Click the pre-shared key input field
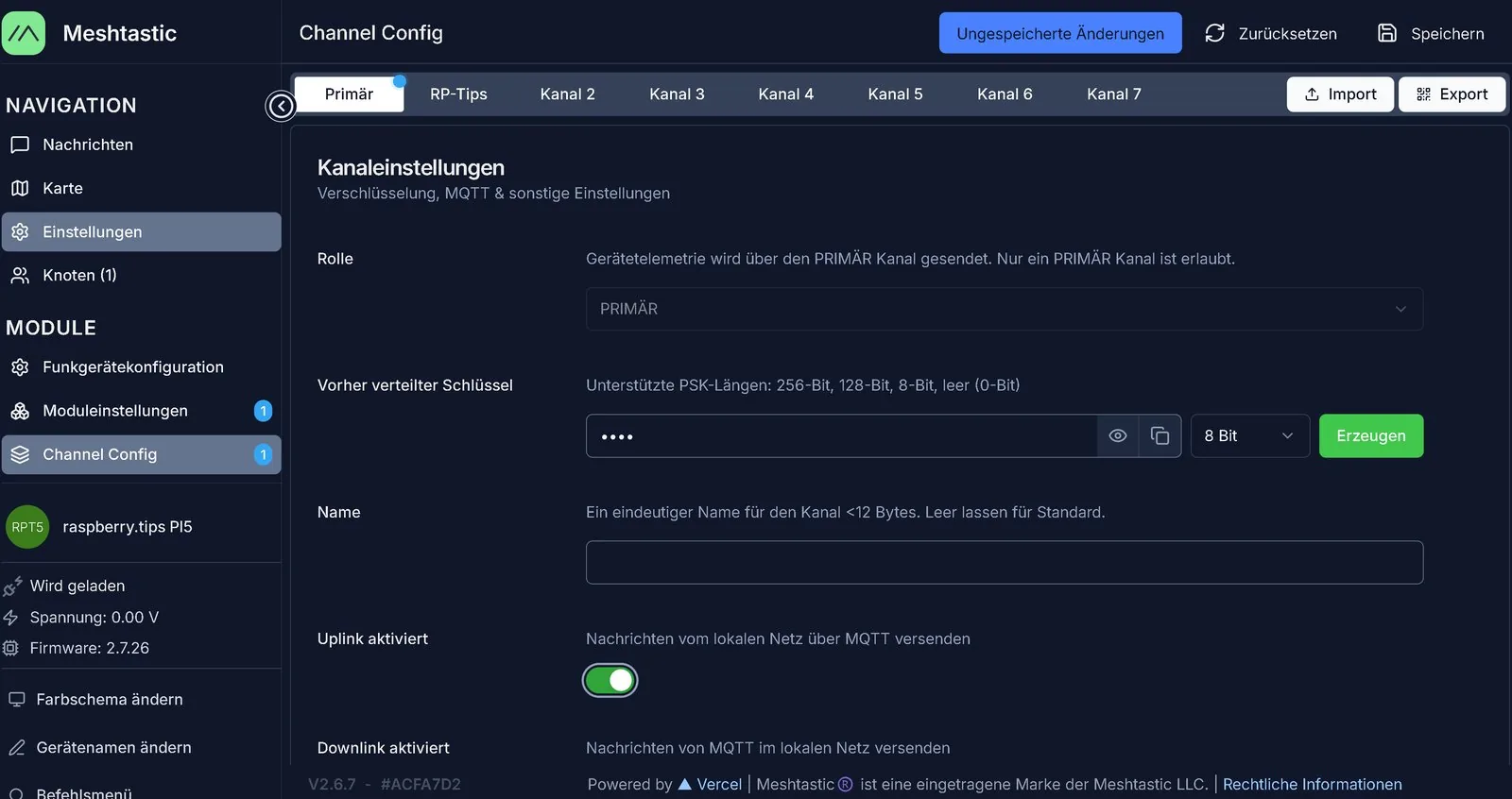This screenshot has width=1512, height=799. (841, 435)
